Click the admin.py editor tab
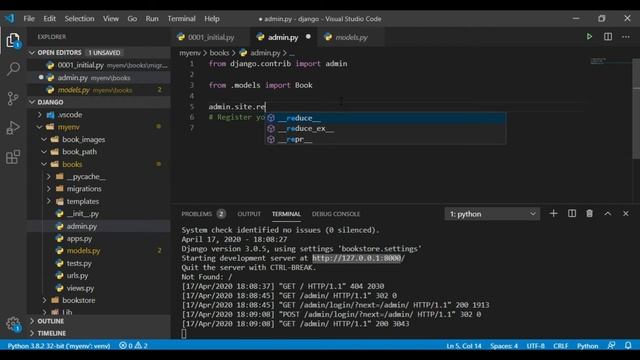This screenshot has height=360, width=640. [x=283, y=37]
